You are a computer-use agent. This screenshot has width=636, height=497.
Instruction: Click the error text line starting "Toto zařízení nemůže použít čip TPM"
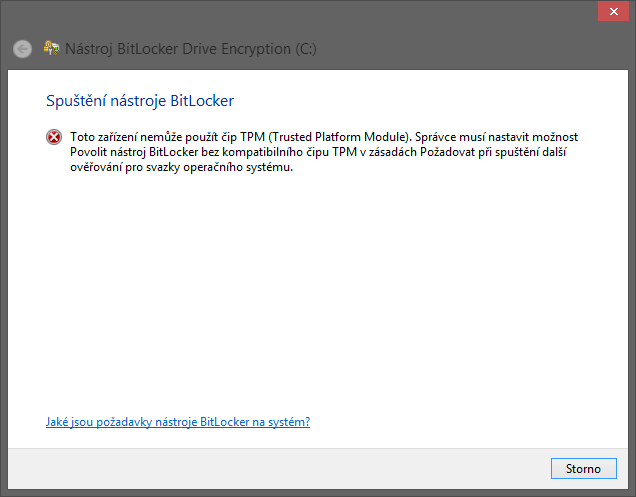[x=324, y=137]
